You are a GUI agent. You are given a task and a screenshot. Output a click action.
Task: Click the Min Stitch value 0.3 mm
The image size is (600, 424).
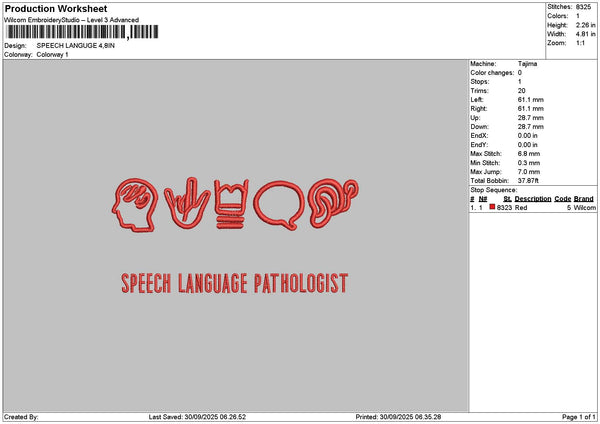[529, 163]
